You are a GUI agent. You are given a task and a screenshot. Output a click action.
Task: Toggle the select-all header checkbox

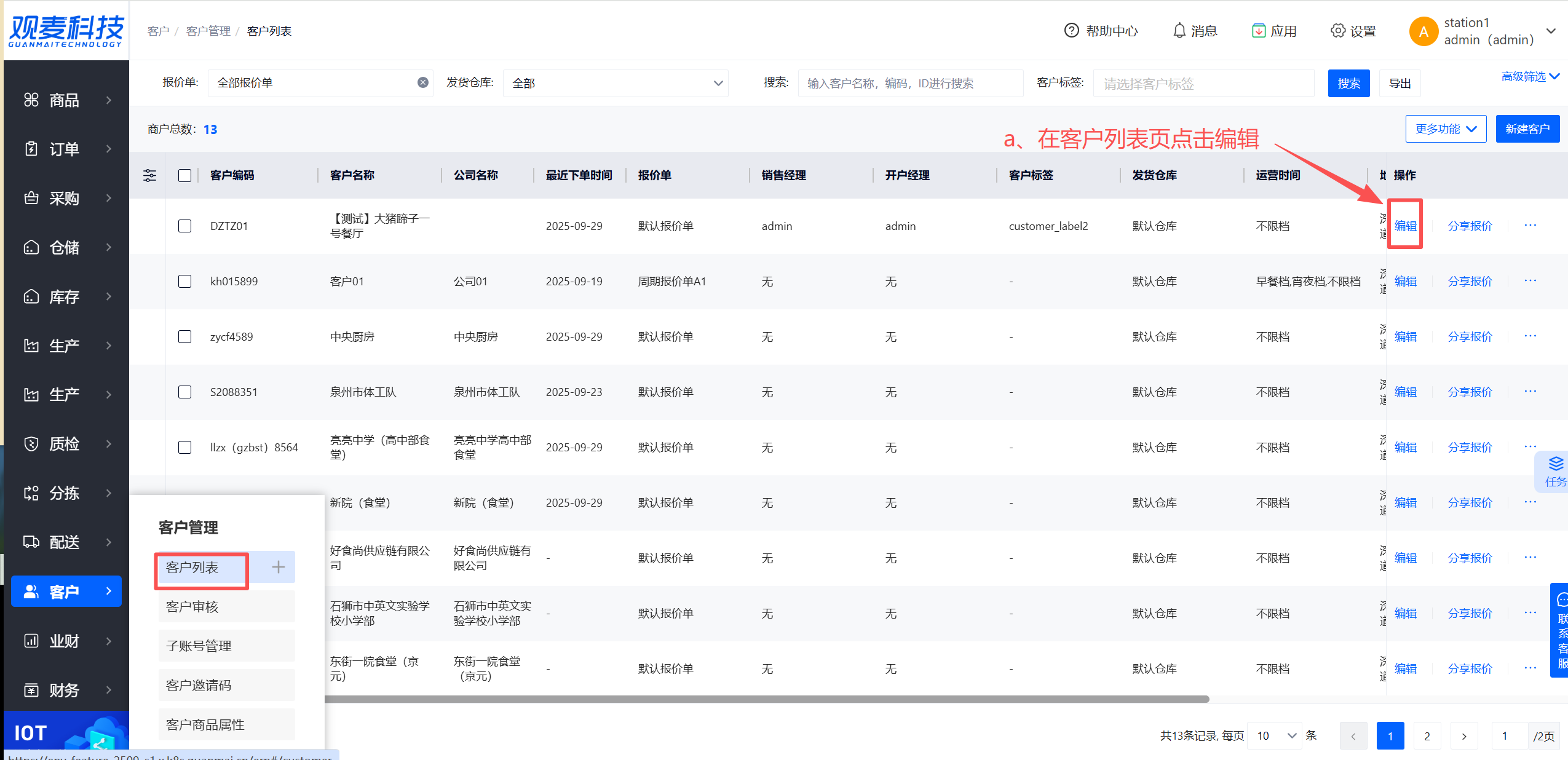(x=184, y=176)
